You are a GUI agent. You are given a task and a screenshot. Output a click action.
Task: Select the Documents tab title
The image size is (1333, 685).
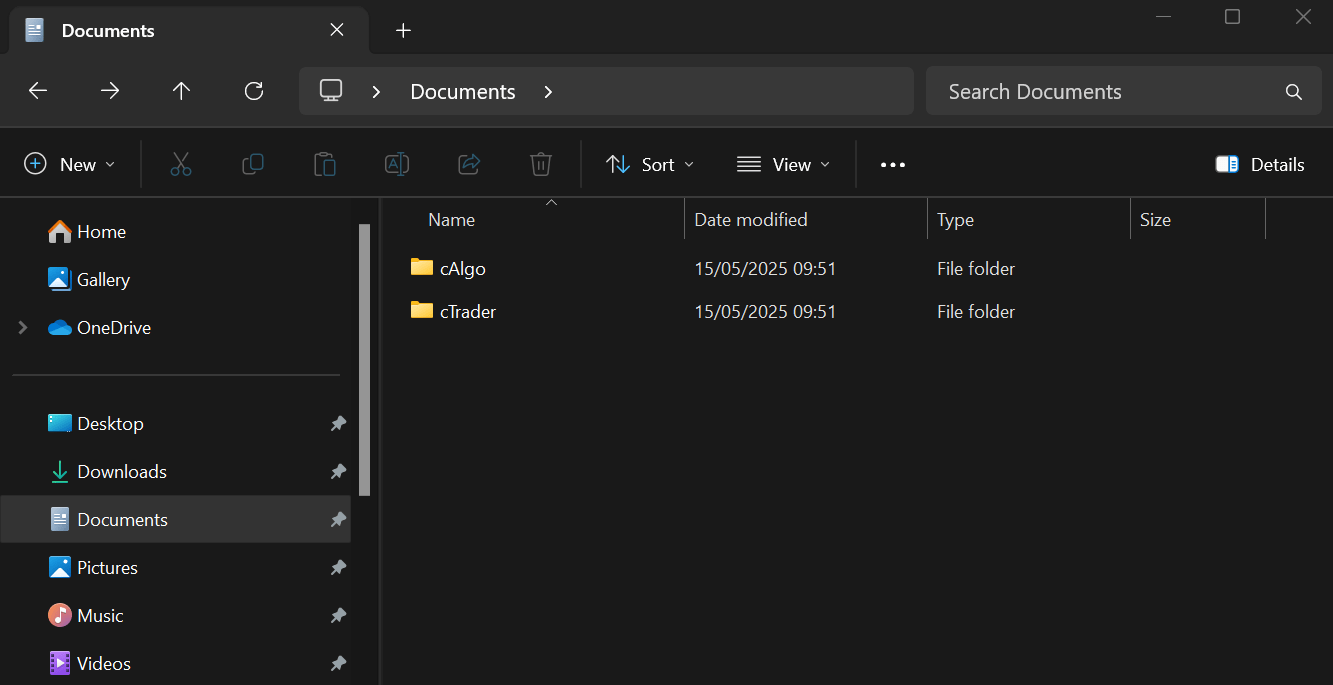coord(108,30)
